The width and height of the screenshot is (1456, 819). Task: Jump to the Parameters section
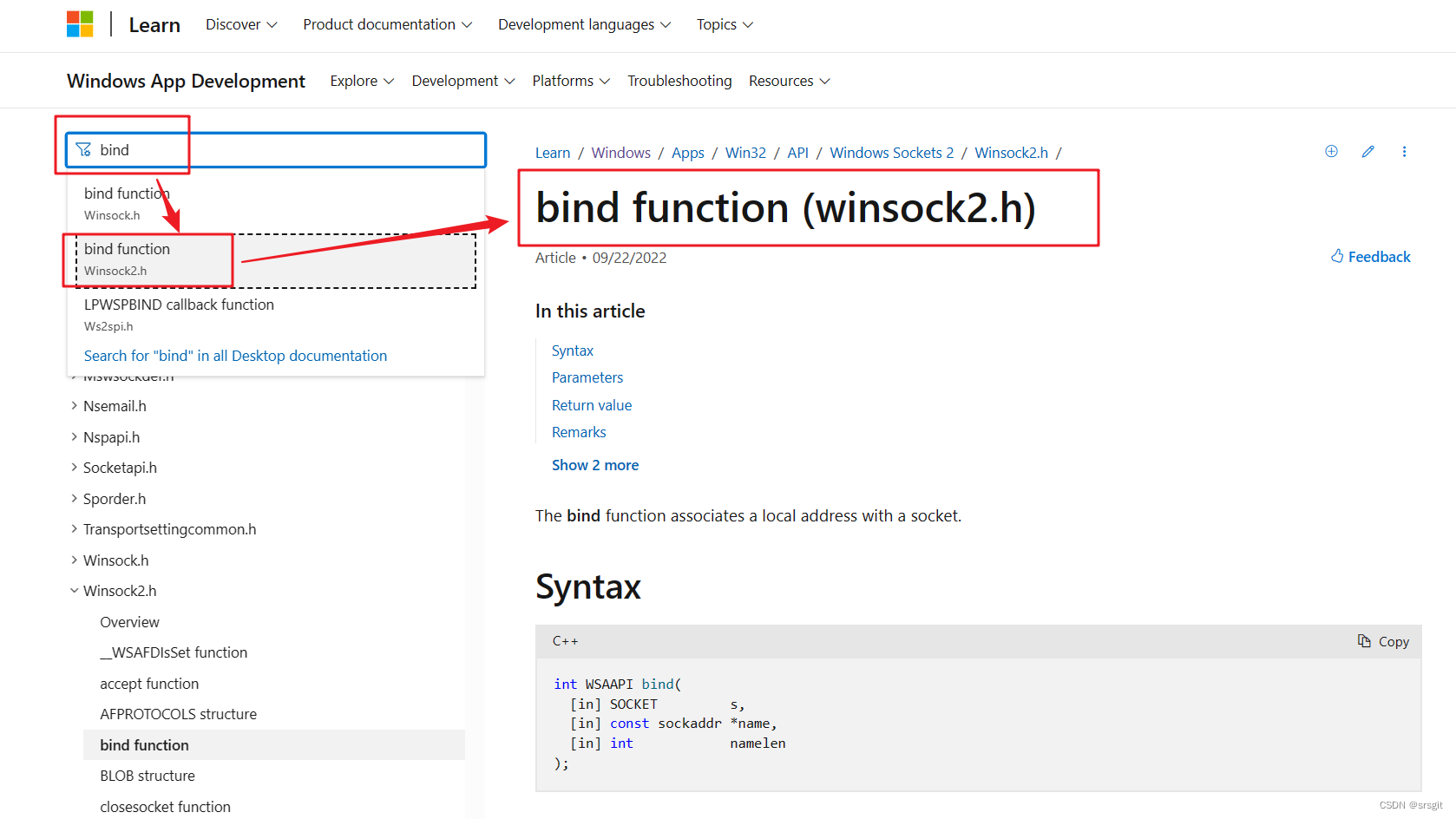point(587,377)
